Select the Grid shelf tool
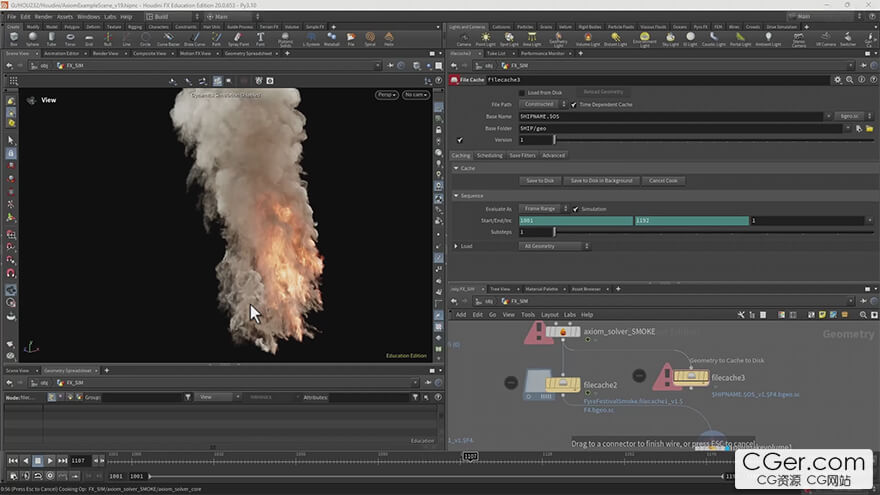The image size is (880, 495). click(89, 39)
